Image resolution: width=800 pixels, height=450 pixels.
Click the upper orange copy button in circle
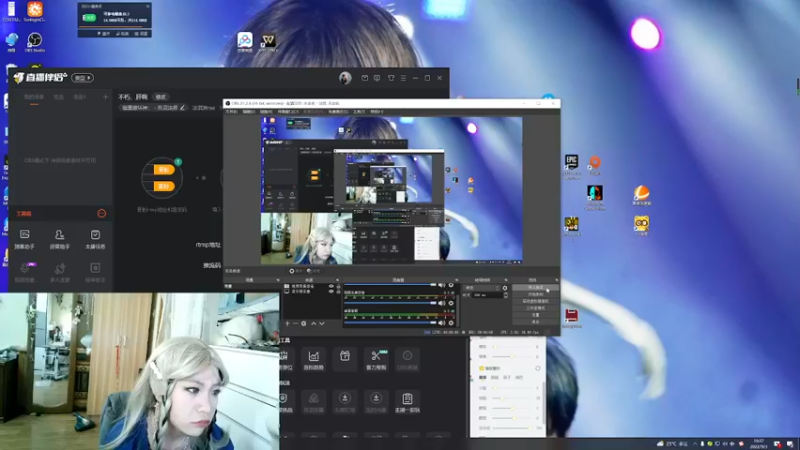(164, 170)
